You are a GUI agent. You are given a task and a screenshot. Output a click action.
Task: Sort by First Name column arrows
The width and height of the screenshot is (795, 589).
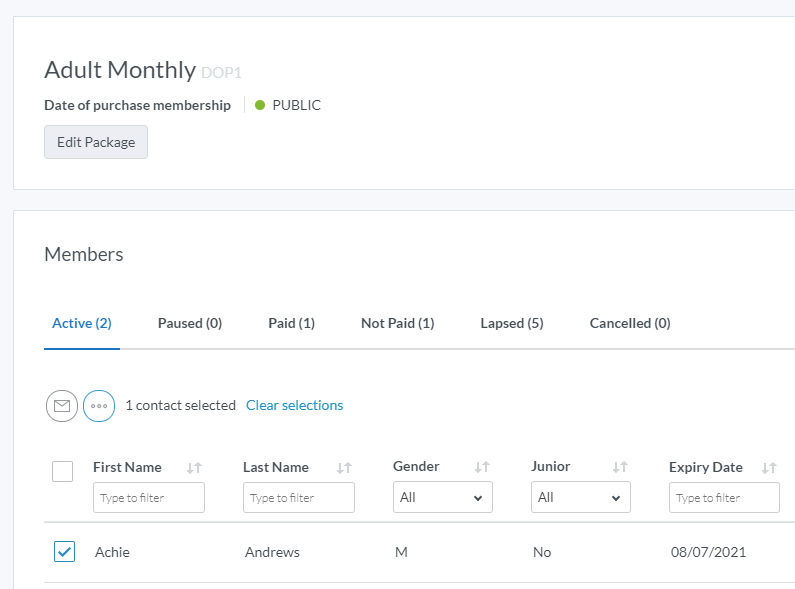(194, 468)
